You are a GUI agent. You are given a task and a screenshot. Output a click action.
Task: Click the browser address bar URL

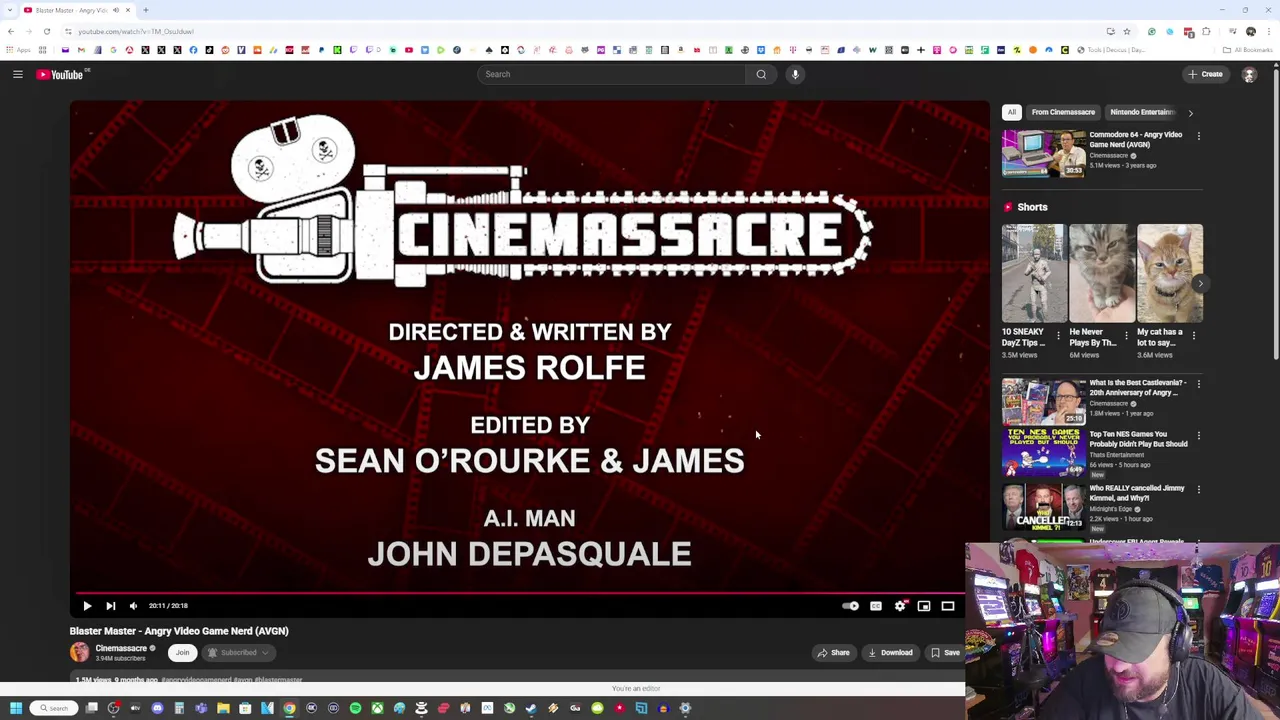click(x=135, y=31)
